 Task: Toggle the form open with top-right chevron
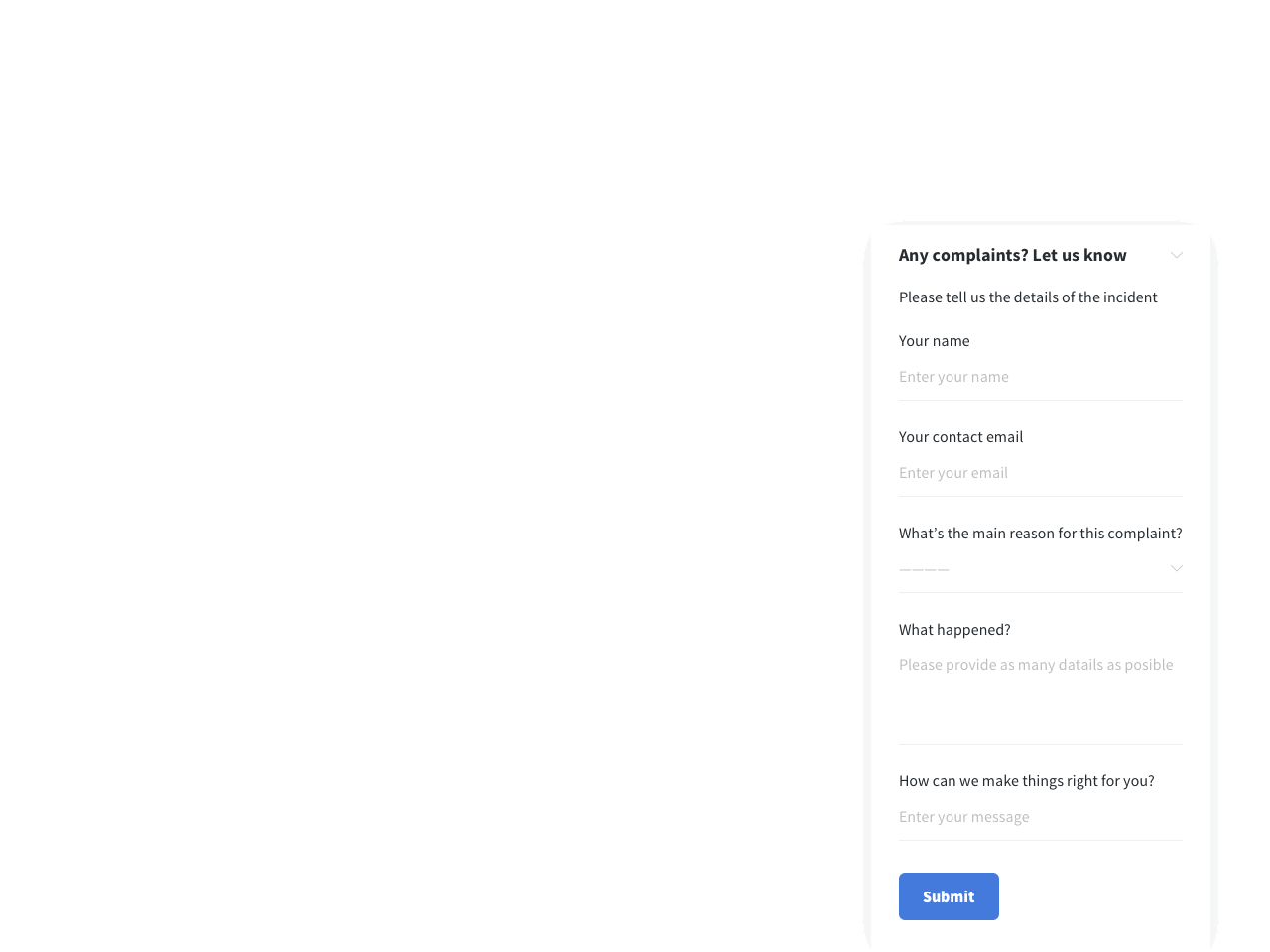[1175, 255]
